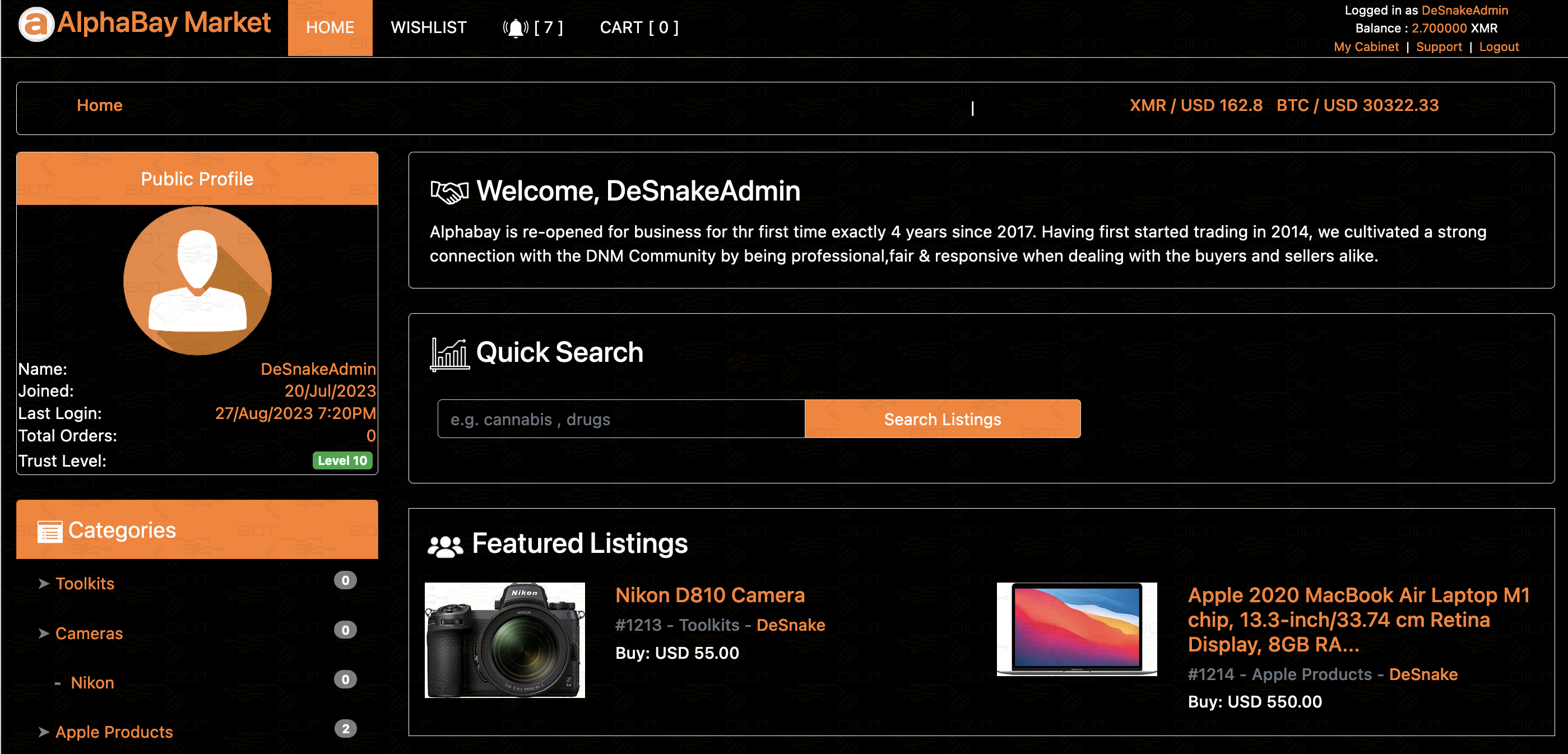Click the Nikon count badge 0
The width and height of the screenshot is (1568, 754).
click(x=345, y=679)
